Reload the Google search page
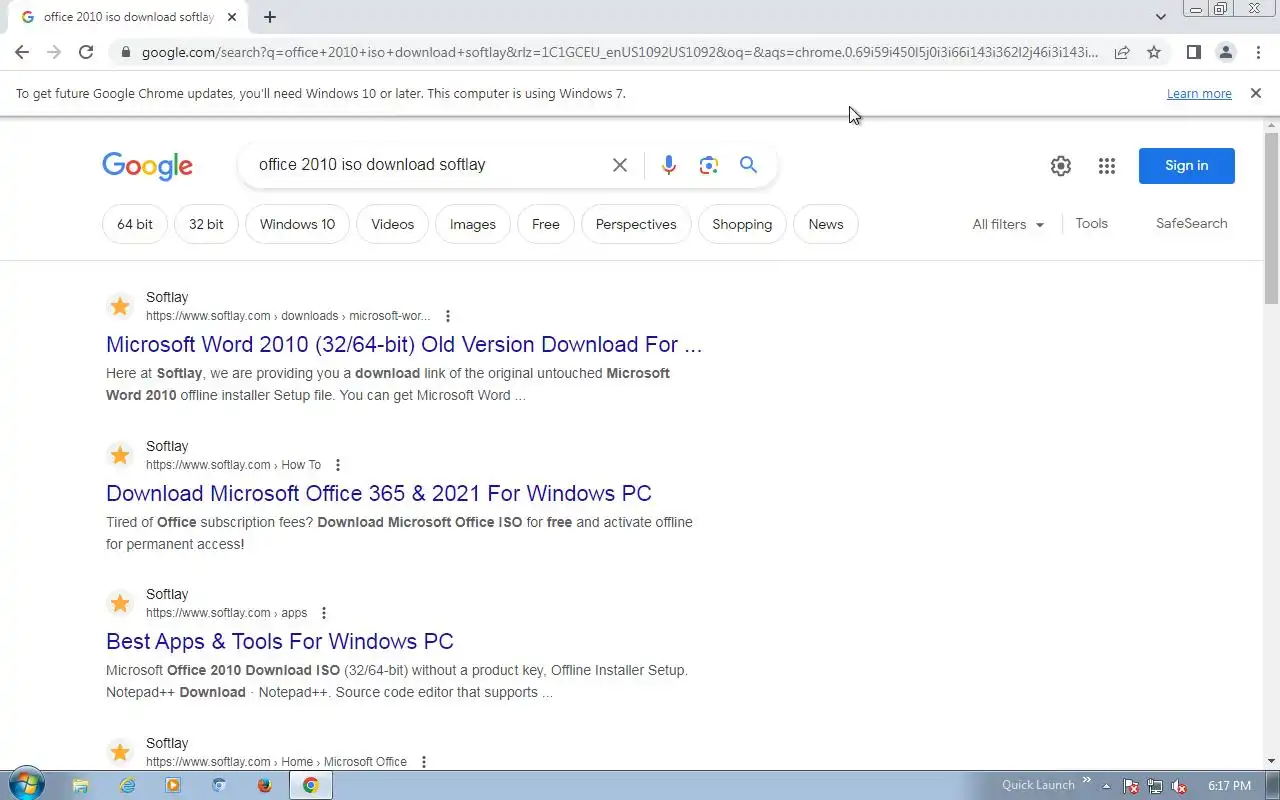 (86, 52)
